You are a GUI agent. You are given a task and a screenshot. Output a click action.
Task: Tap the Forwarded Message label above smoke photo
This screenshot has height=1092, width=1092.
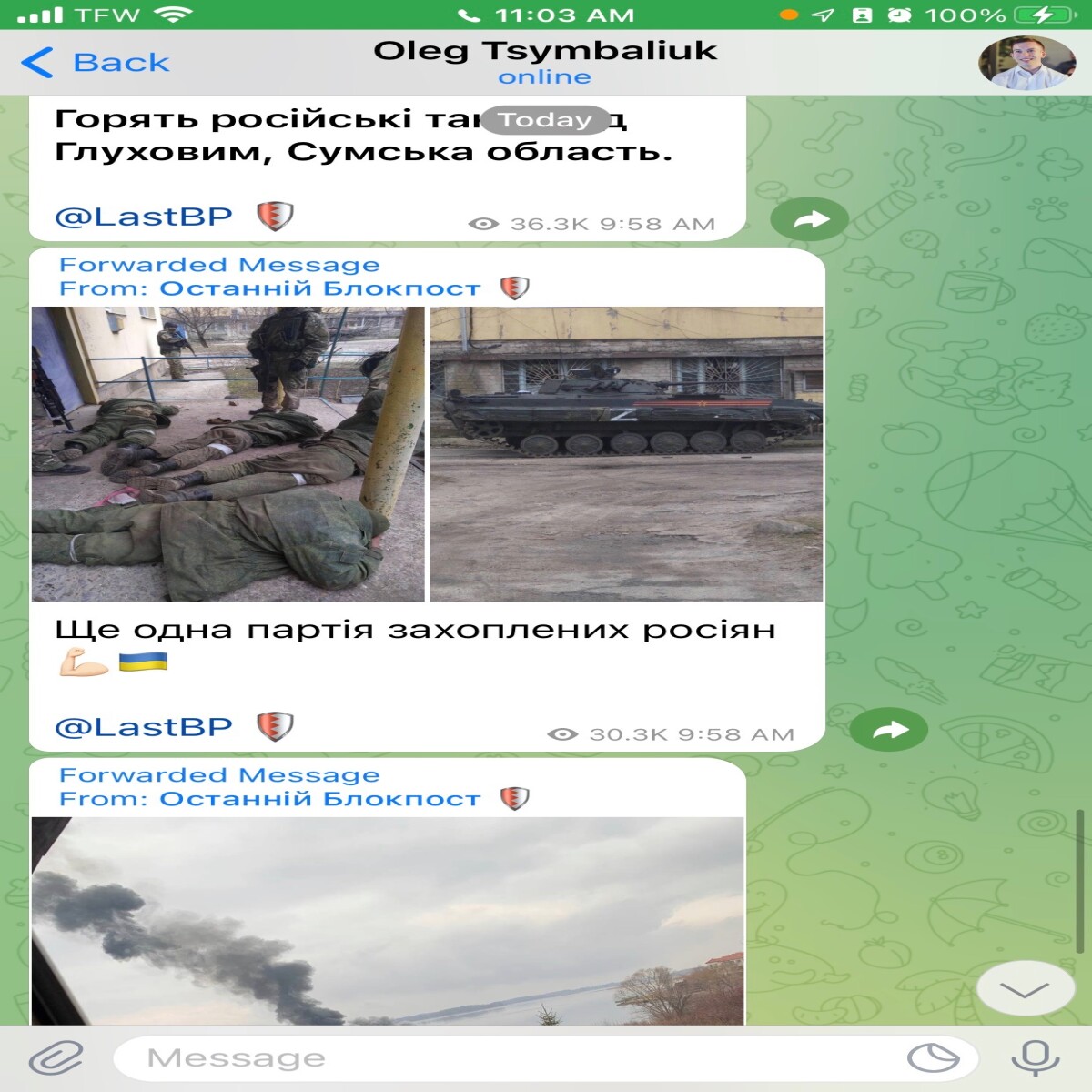tap(219, 775)
